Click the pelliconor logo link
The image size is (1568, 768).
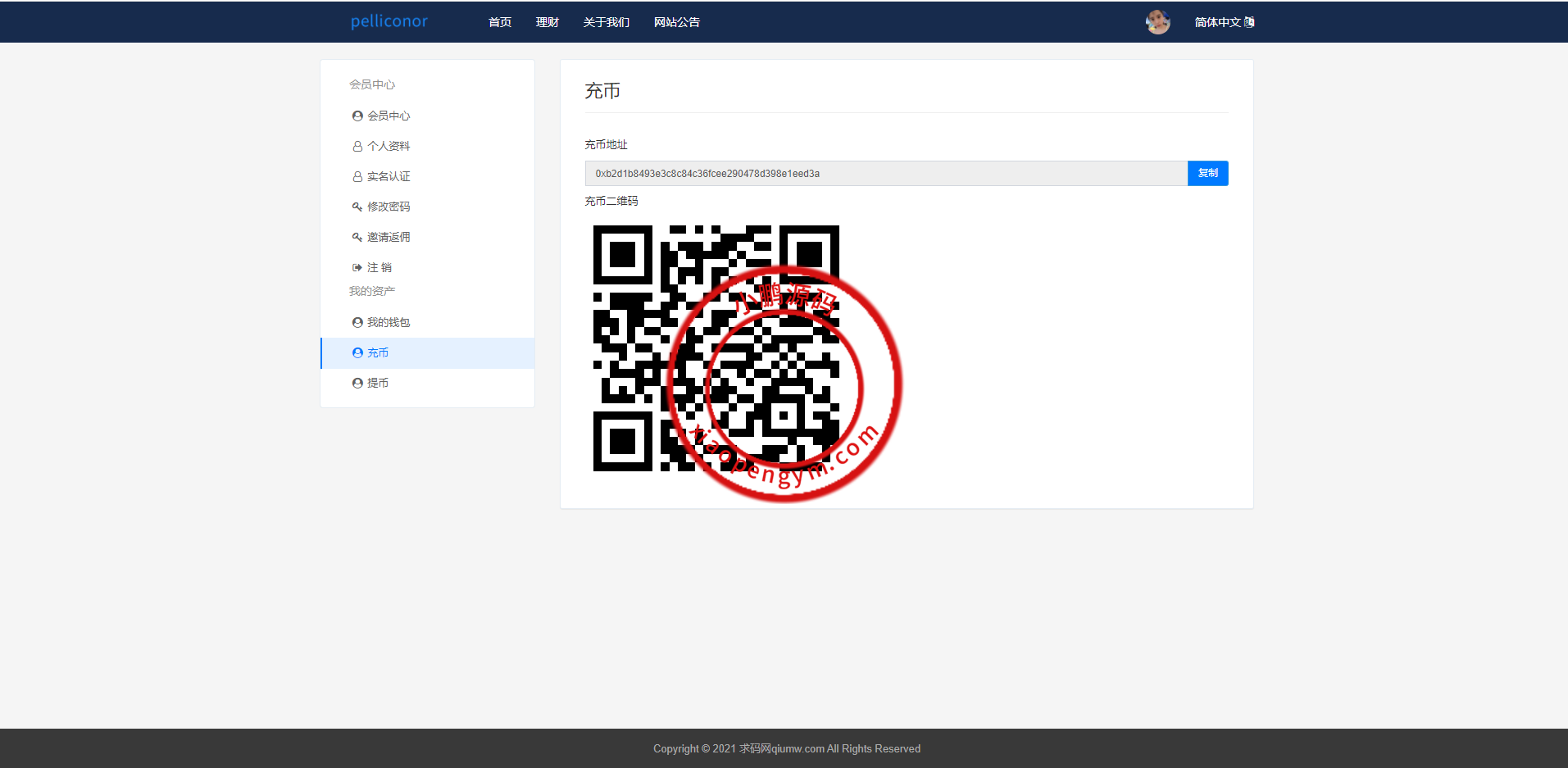point(389,21)
